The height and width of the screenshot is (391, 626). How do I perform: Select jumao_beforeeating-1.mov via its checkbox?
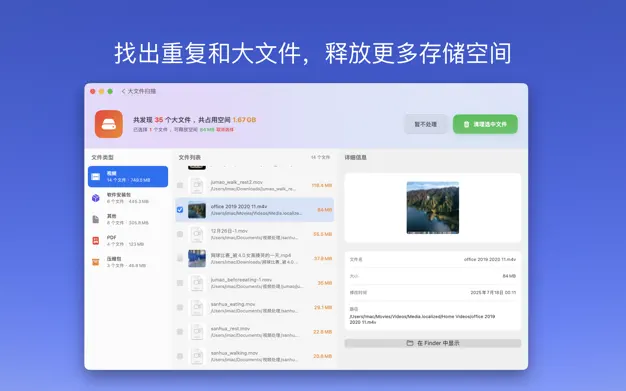[x=180, y=283]
